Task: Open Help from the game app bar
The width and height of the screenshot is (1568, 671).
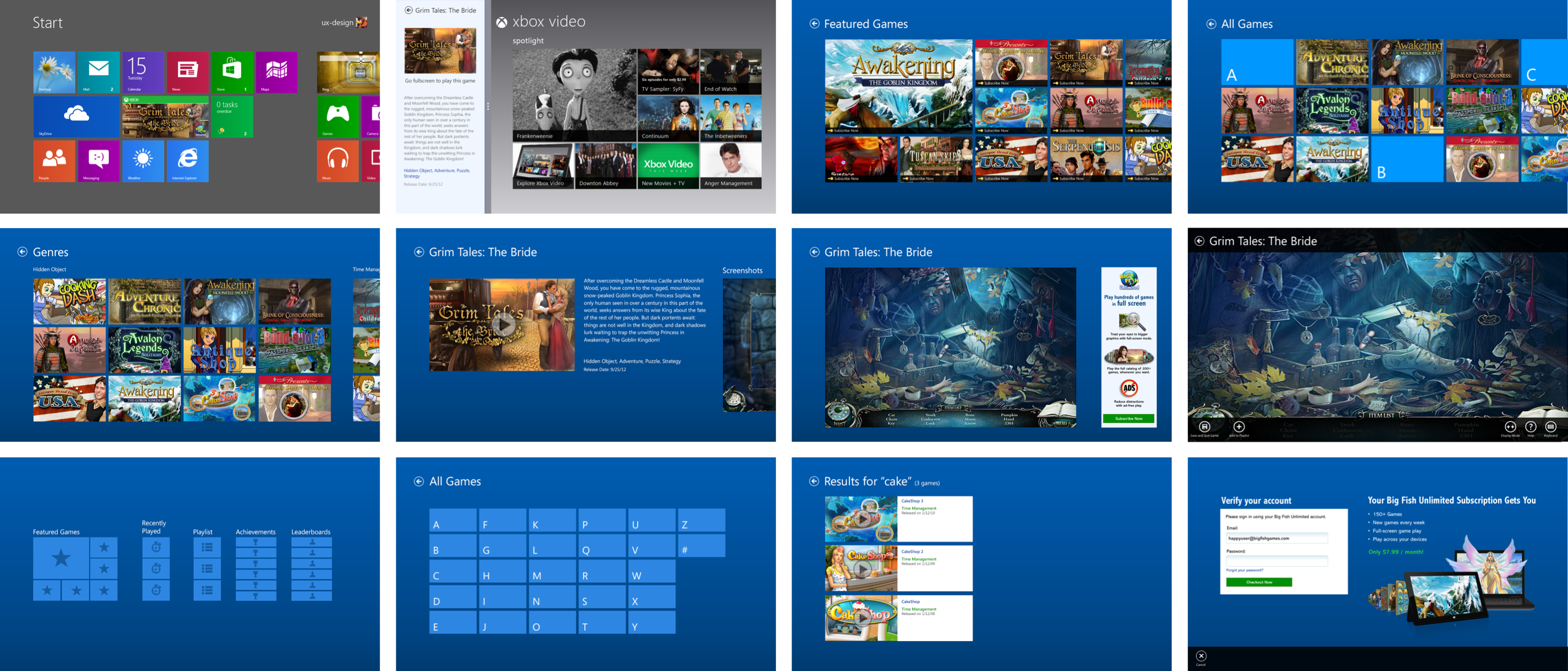Action: click(1531, 427)
